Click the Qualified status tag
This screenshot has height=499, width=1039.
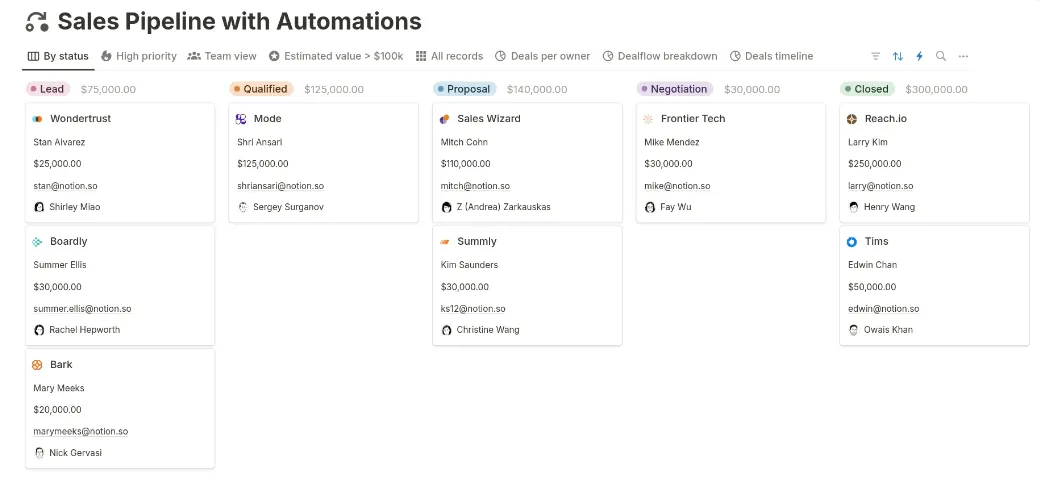[x=261, y=89]
